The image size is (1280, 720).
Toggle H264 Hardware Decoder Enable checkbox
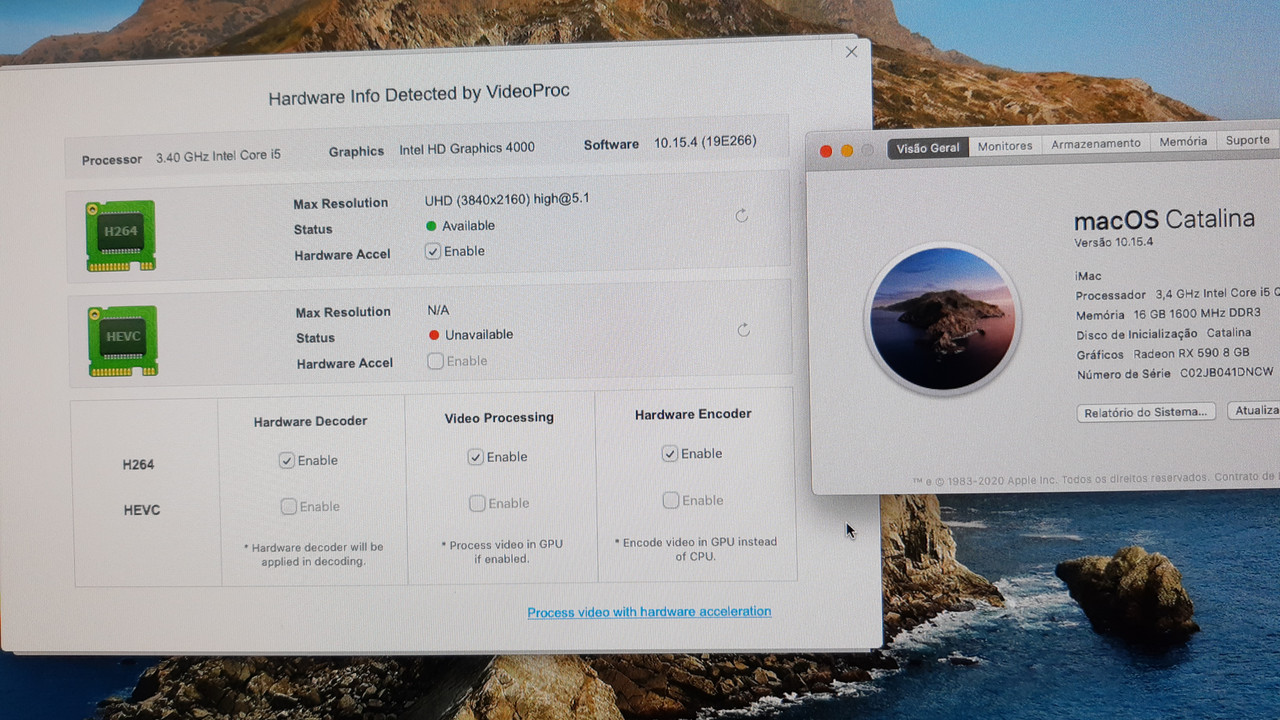(x=287, y=460)
